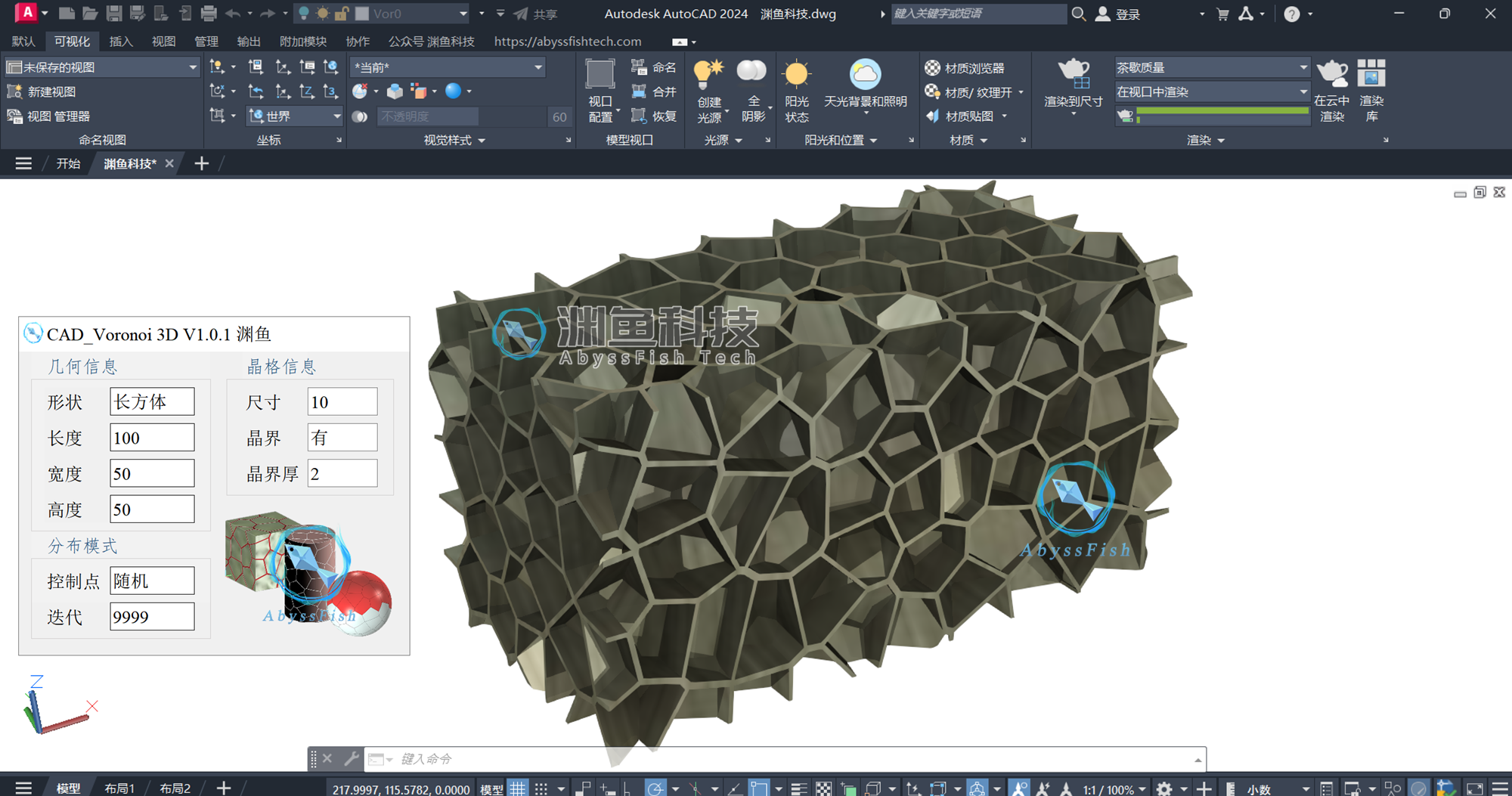Click the Autodesk App Store cart icon
Viewport: 1512px width, 796px height.
pos(1222,14)
